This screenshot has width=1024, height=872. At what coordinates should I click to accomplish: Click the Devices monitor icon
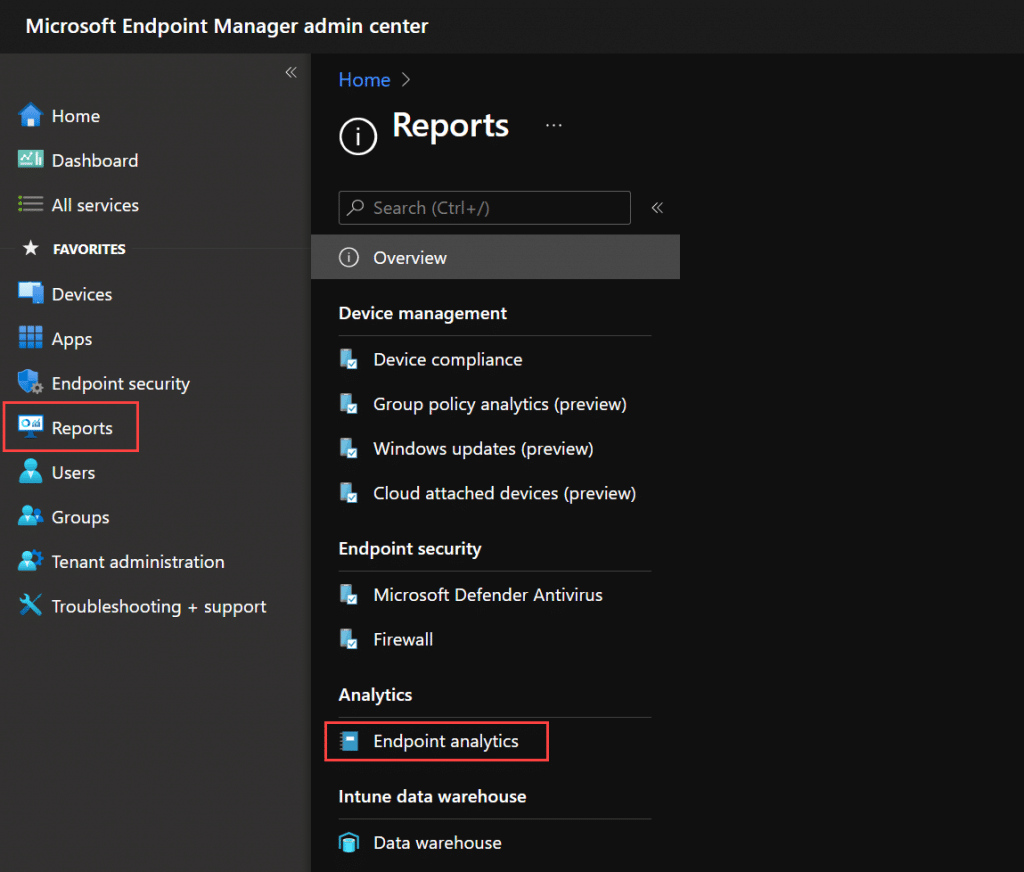(x=31, y=293)
